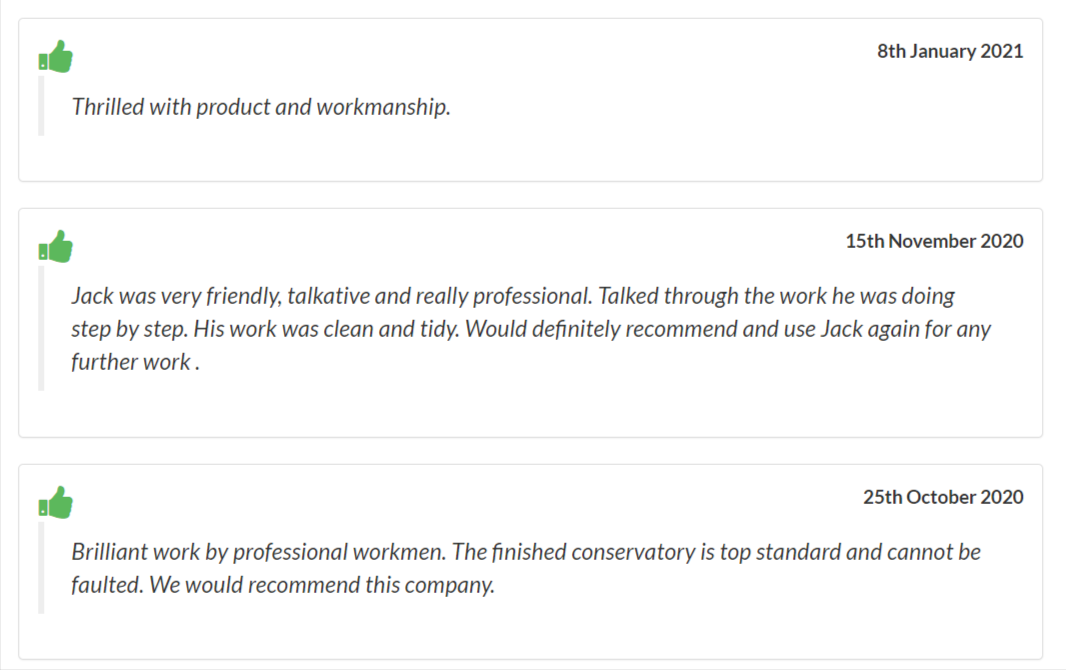Click the thumbs-up icon on January 2021 review
Viewport: 1066px width, 670px height.
56,56
